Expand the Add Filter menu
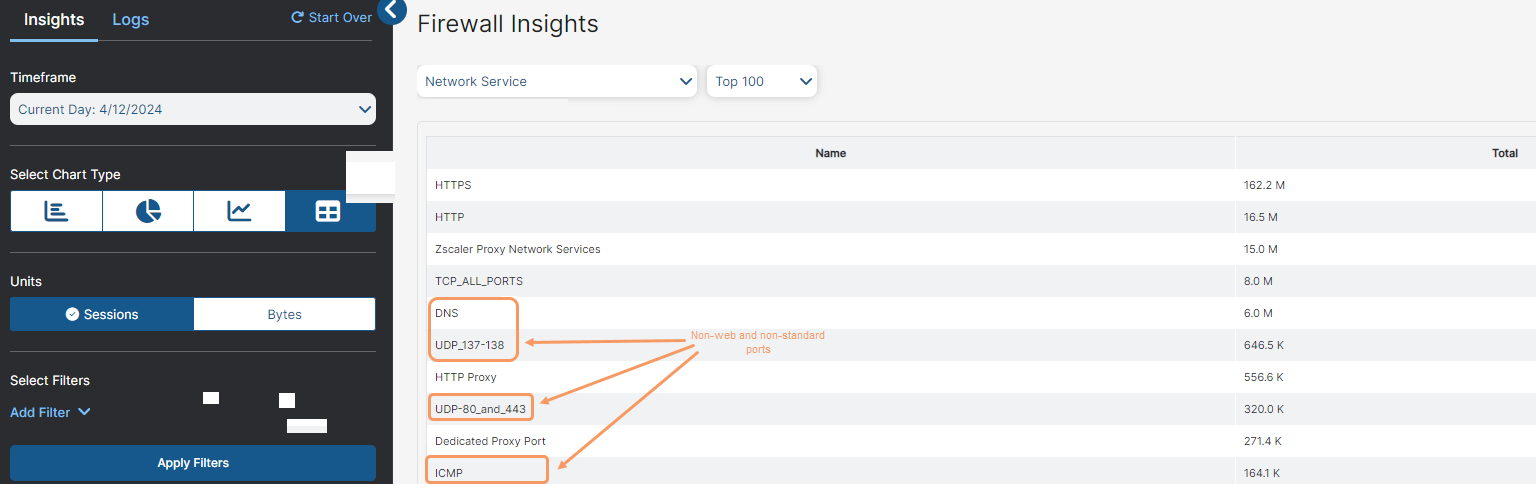Screen dimensions: 1536x484 click(50, 412)
